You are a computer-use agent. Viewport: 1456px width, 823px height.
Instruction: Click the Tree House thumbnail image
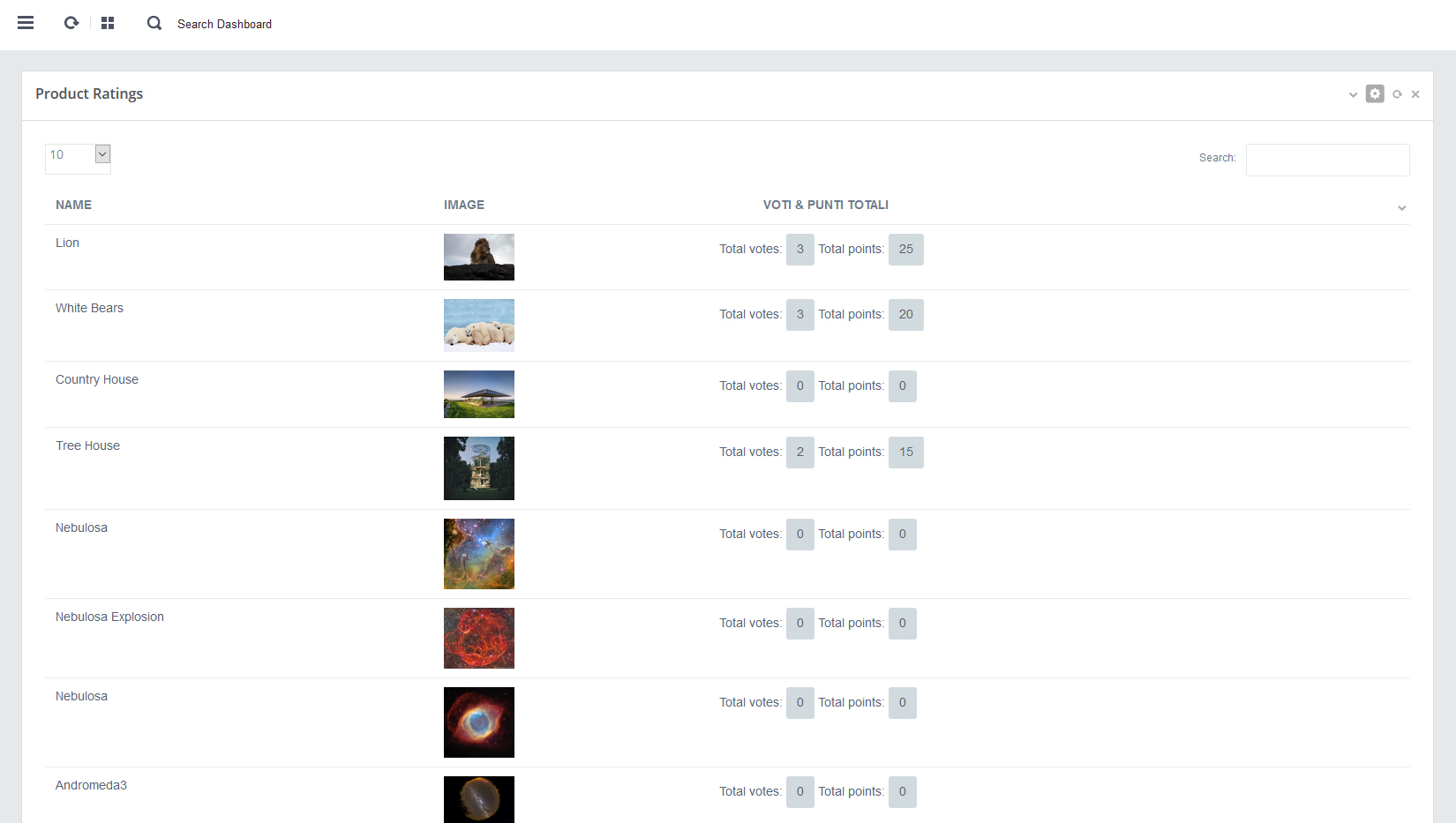point(479,468)
